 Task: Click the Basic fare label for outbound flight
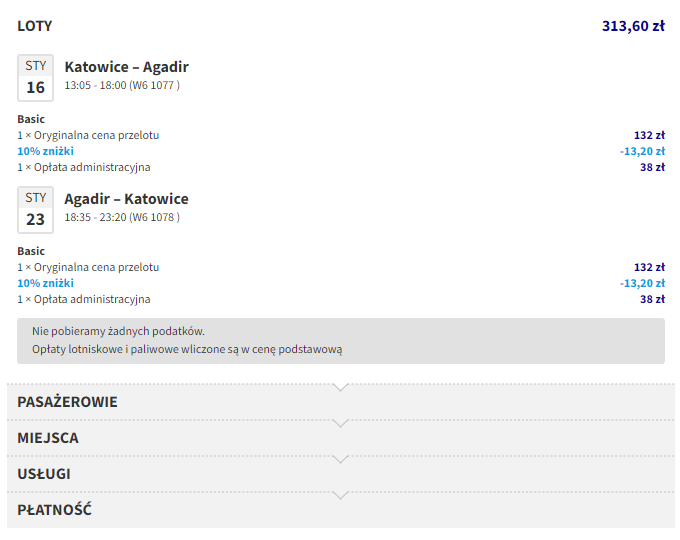(x=31, y=119)
